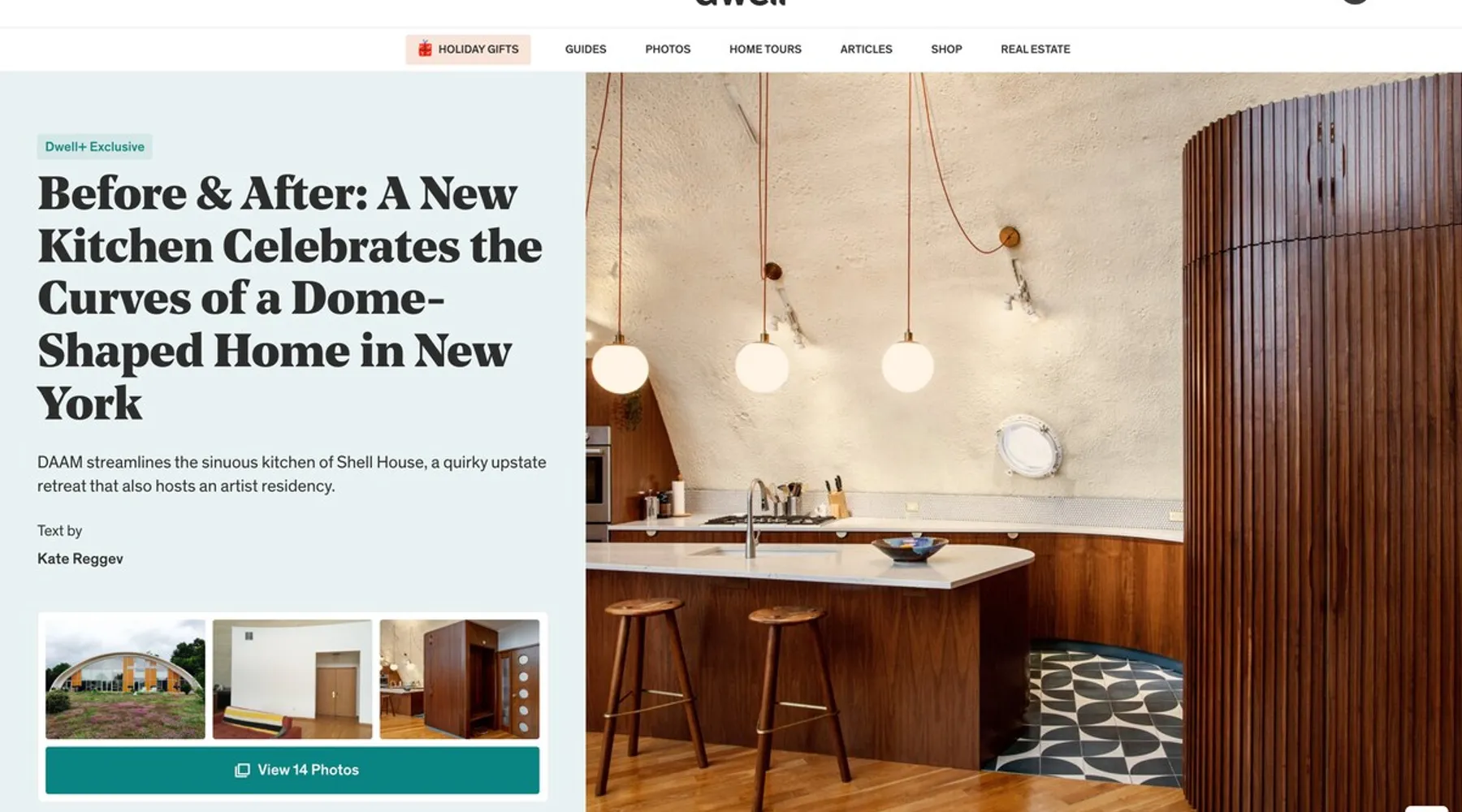
Task: Click the Before & After article headline
Action: 289,298
